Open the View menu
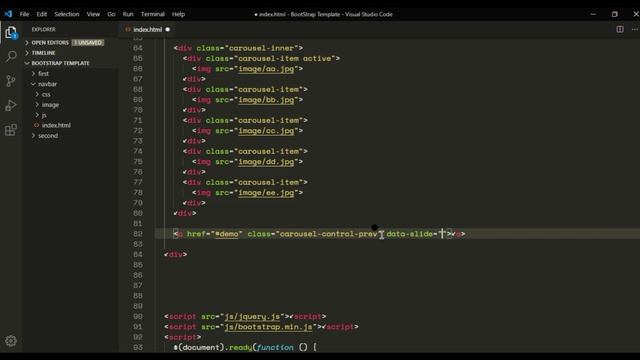Screen dimensions: 640x360 (93, 14)
